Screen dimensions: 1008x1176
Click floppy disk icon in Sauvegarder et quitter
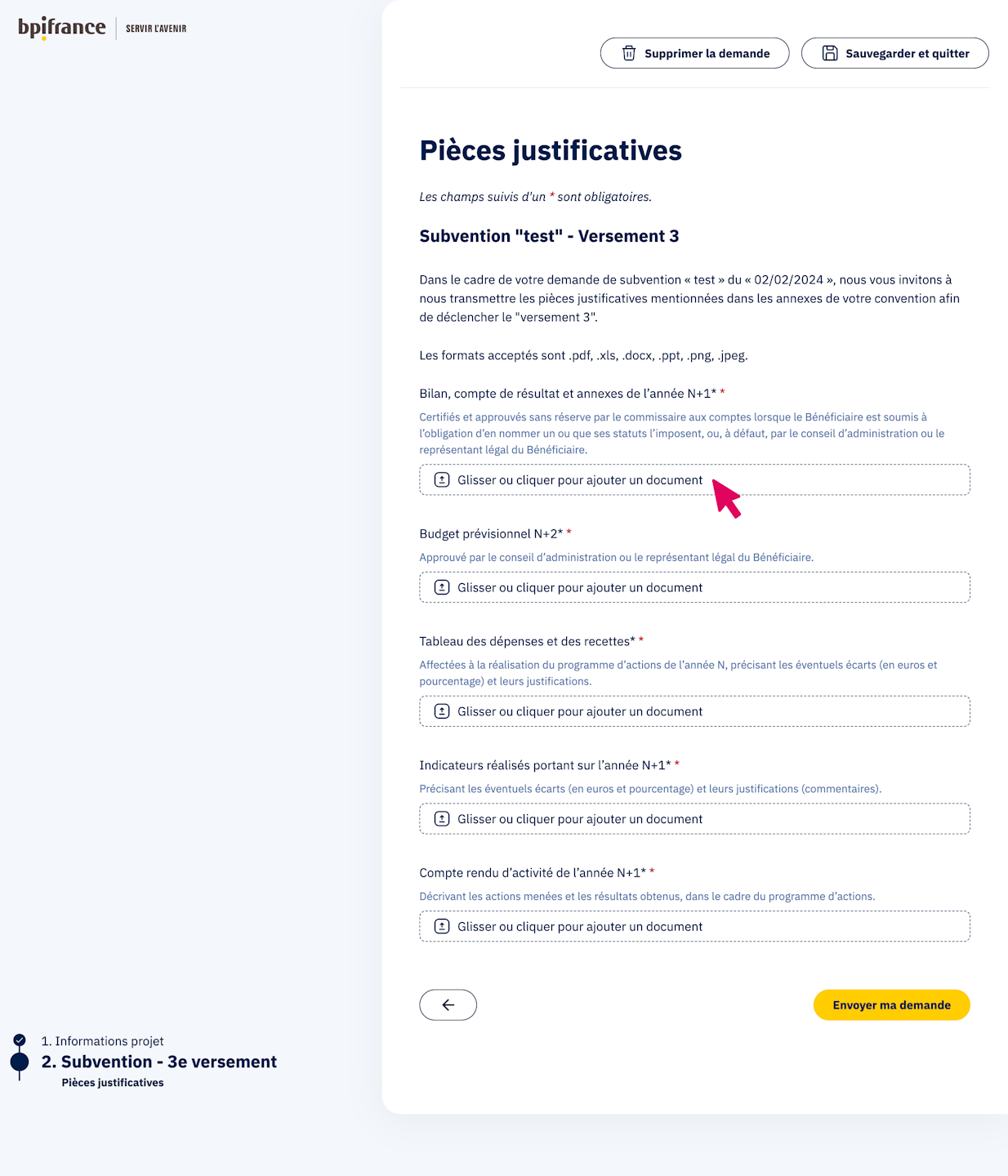pos(830,53)
